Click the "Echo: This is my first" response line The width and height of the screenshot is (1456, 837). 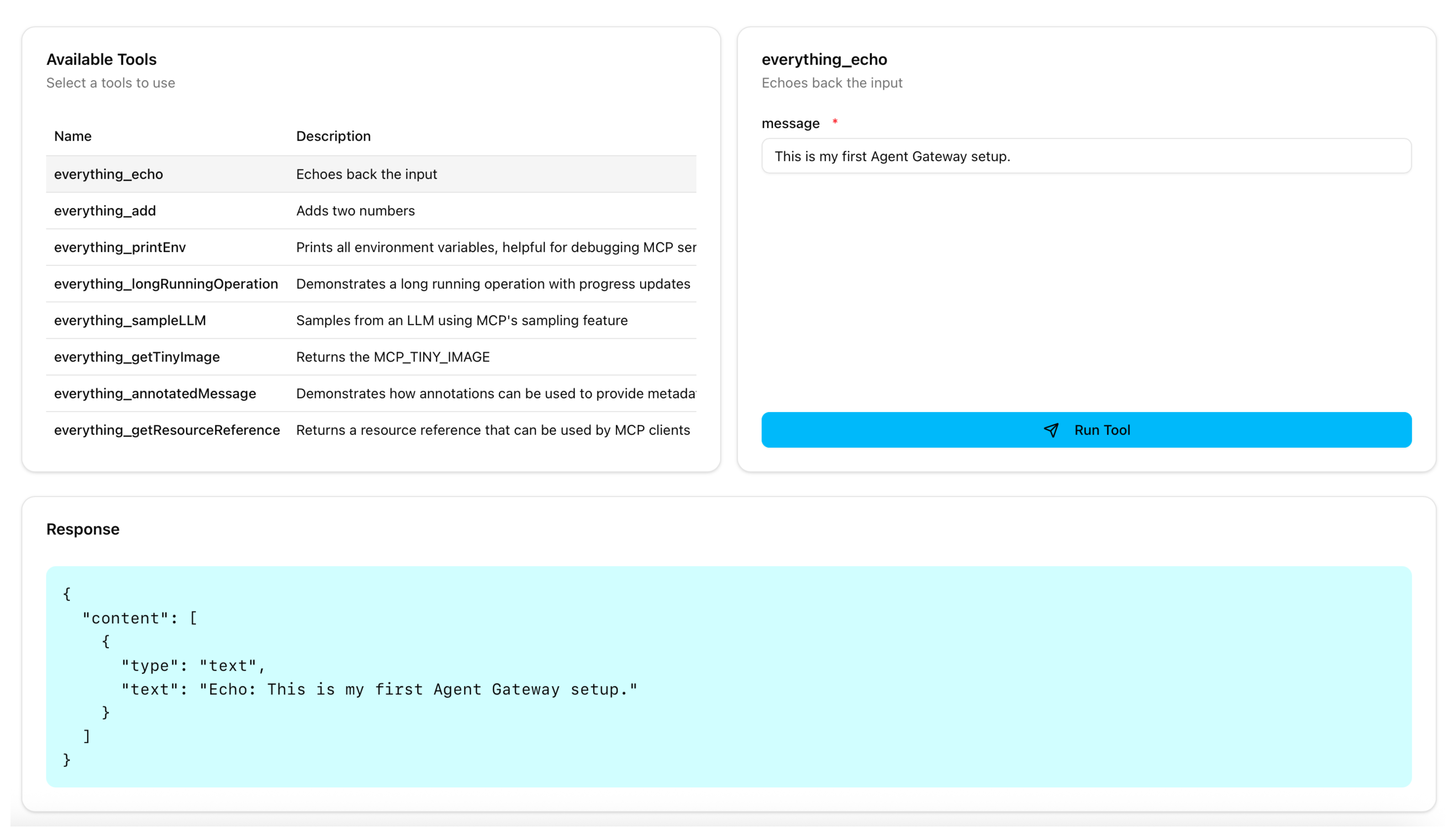point(379,689)
